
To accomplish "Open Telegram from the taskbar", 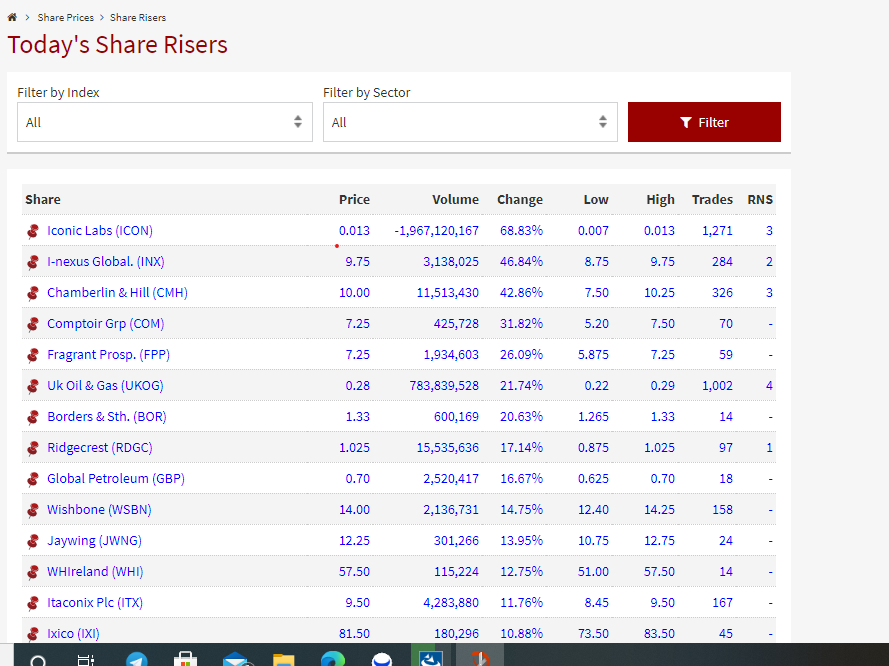I will tap(136, 660).
